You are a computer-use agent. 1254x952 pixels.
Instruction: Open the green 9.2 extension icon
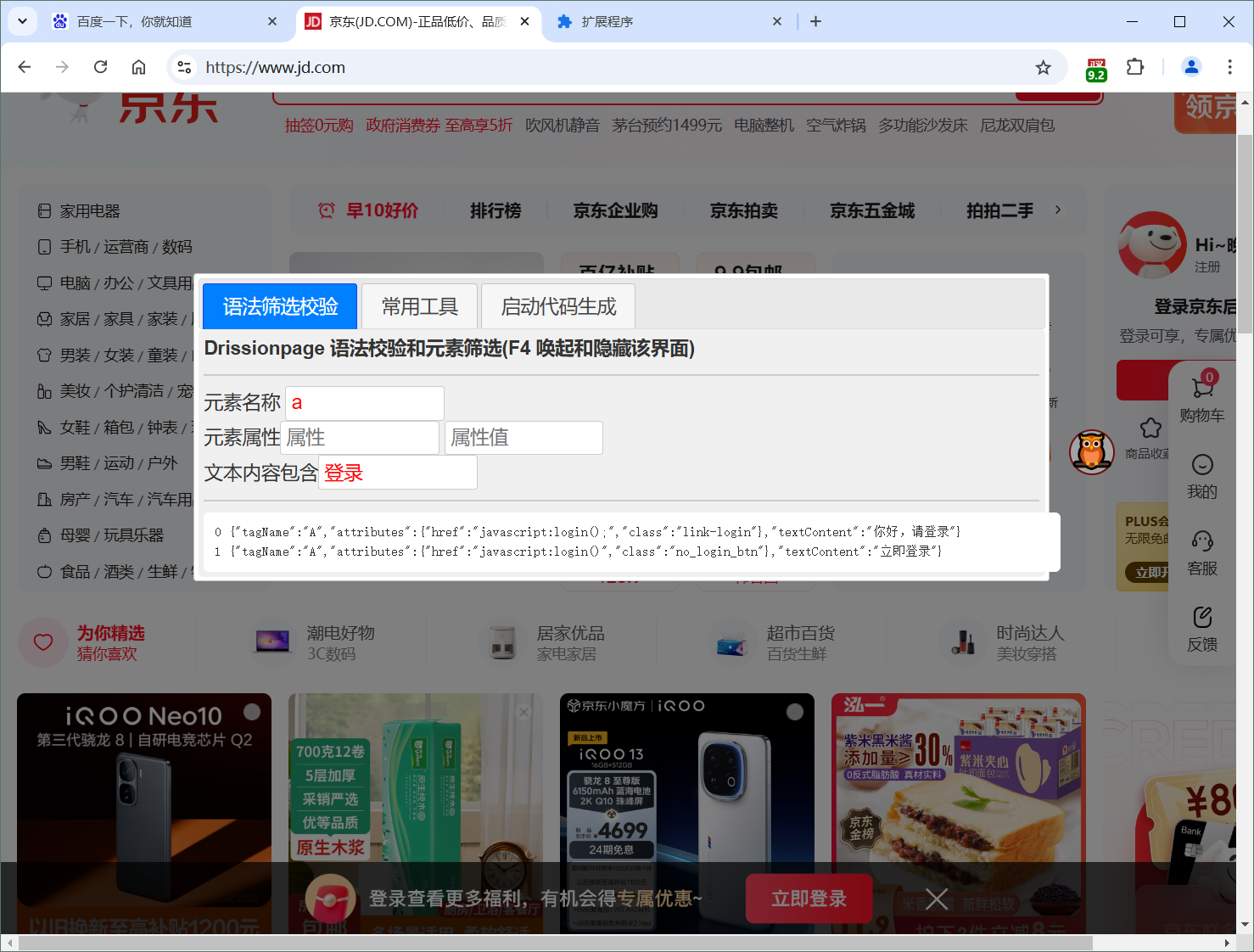[1096, 69]
